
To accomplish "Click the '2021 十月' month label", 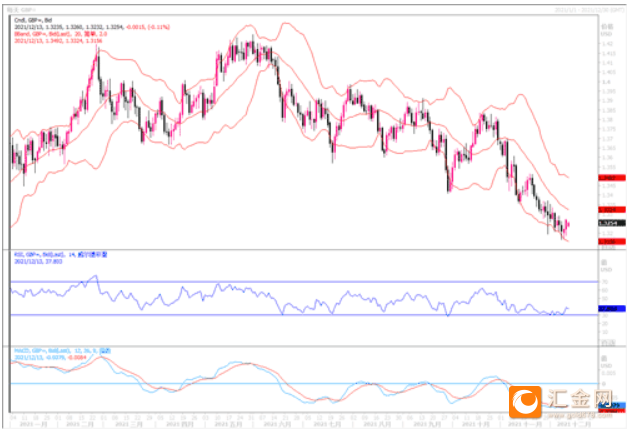I will 476,424.
